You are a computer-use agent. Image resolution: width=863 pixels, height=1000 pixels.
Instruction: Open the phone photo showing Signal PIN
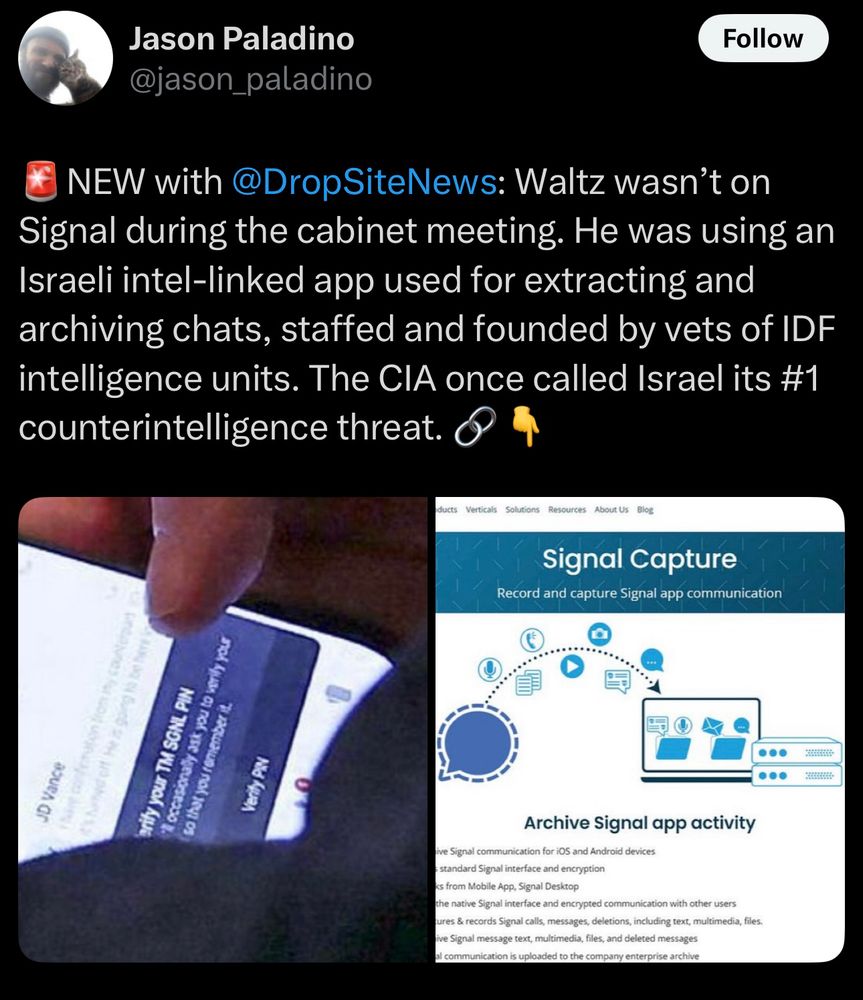click(223, 729)
